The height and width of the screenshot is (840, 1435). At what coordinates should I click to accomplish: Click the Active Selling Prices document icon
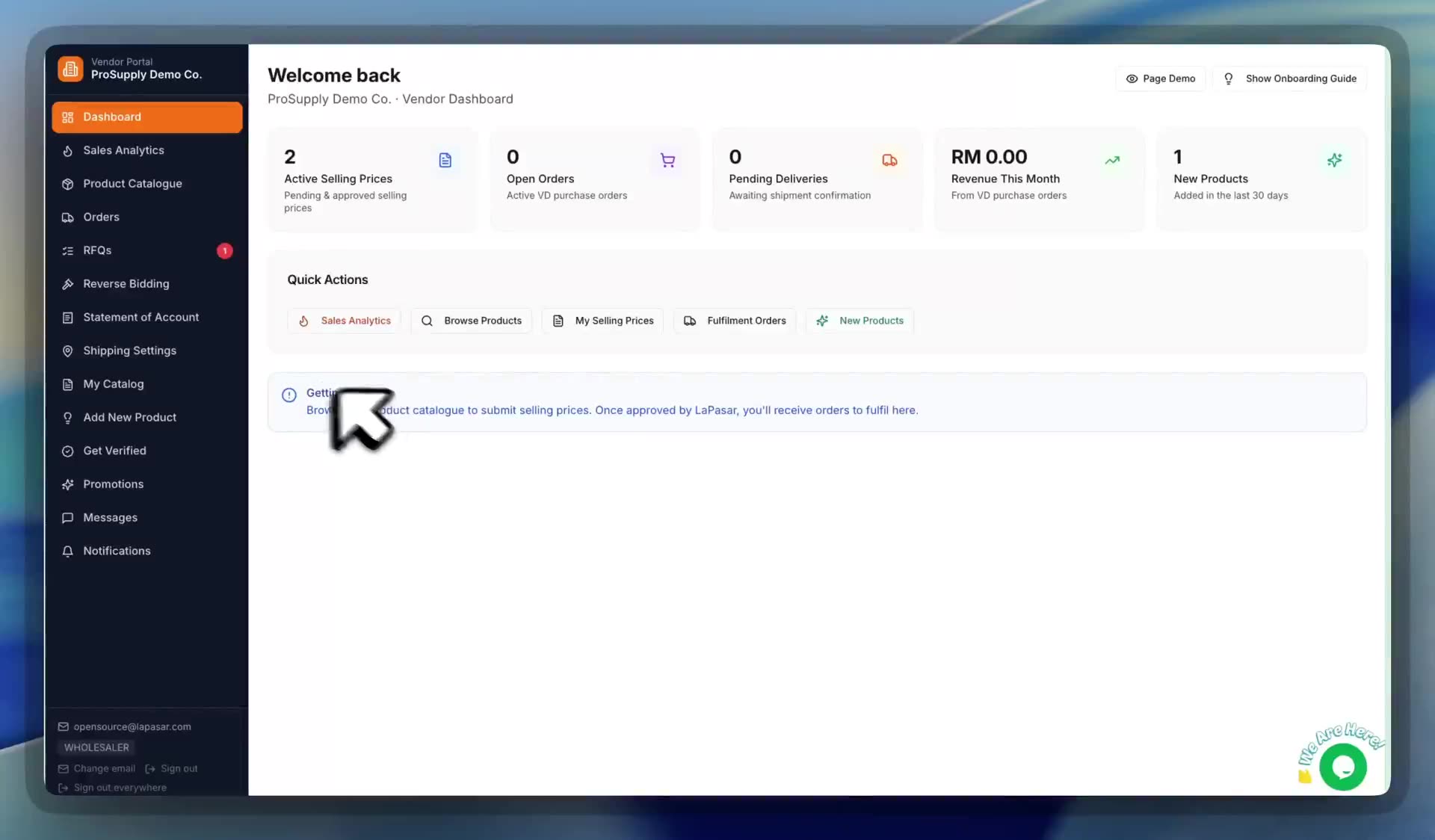[445, 160]
